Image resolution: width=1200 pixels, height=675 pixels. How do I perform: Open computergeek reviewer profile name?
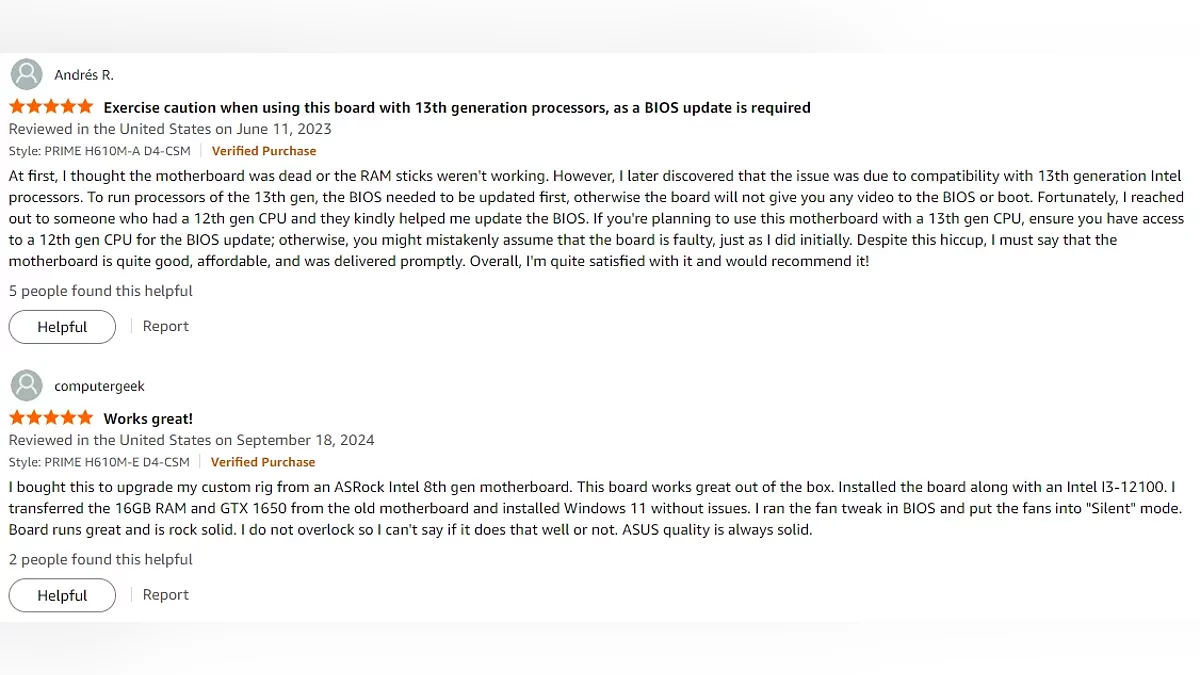[x=99, y=386]
